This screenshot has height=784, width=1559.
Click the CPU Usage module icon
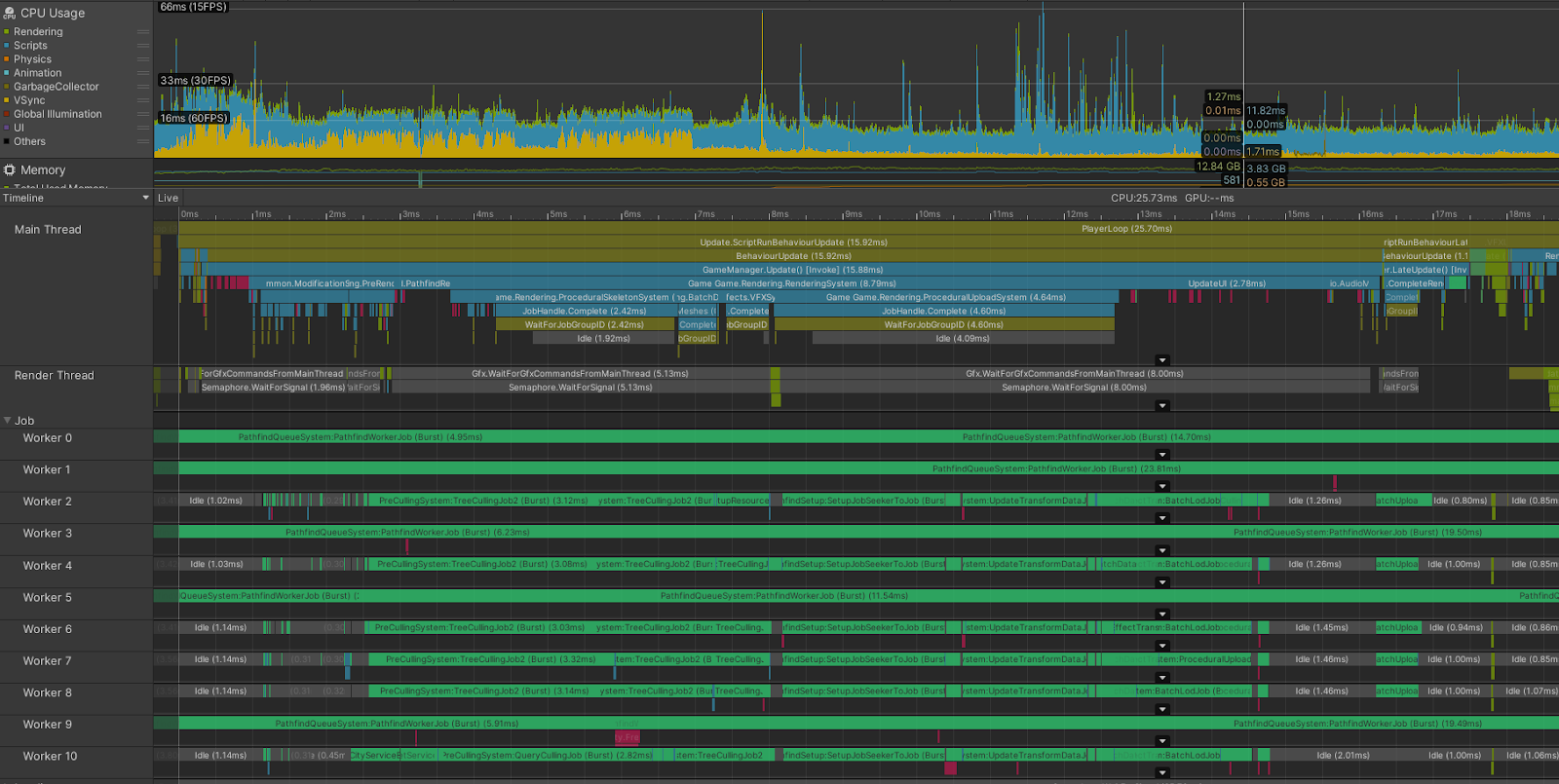click(10, 13)
